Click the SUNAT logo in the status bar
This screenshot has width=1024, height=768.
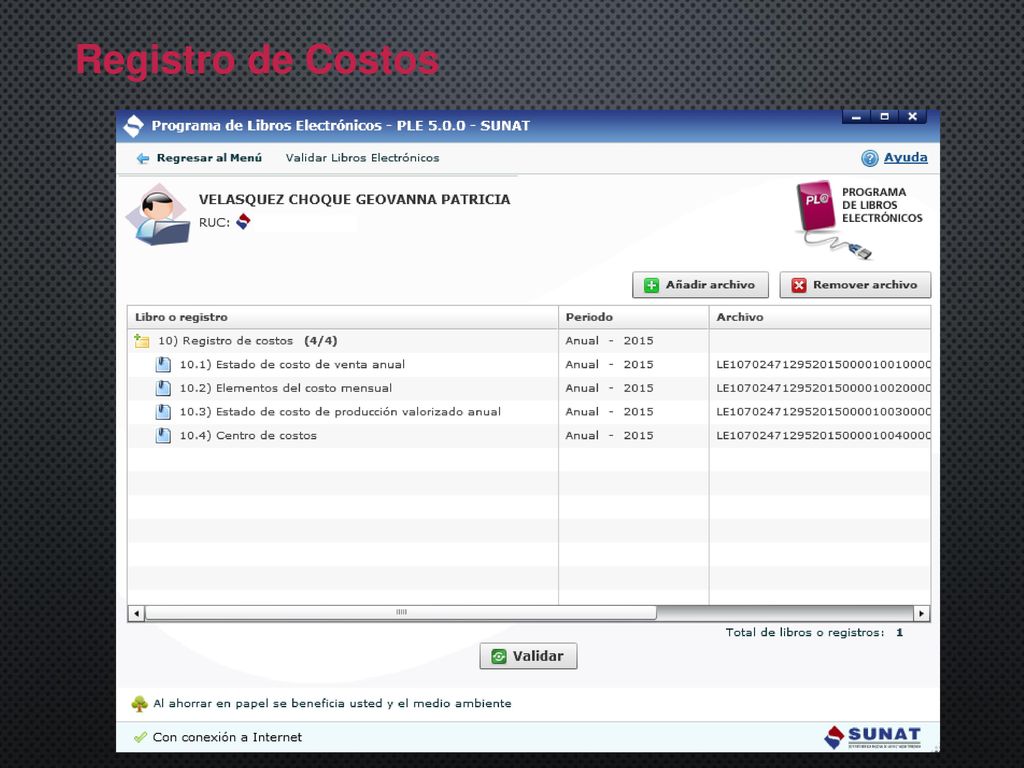872,737
